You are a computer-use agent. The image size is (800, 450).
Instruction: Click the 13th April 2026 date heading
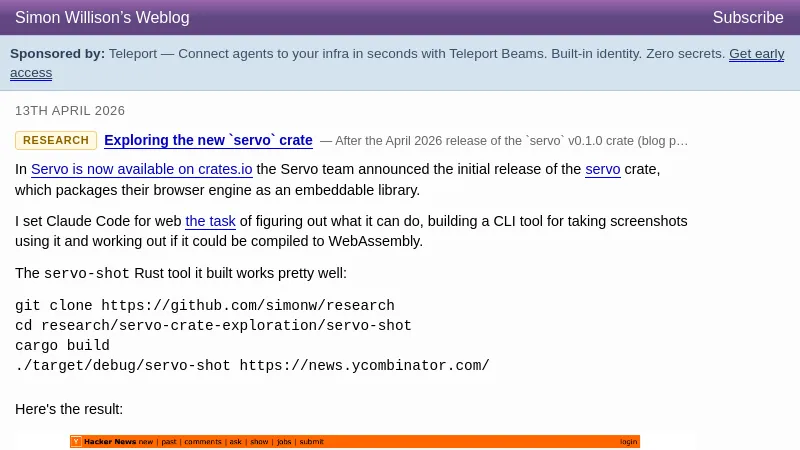click(x=70, y=111)
